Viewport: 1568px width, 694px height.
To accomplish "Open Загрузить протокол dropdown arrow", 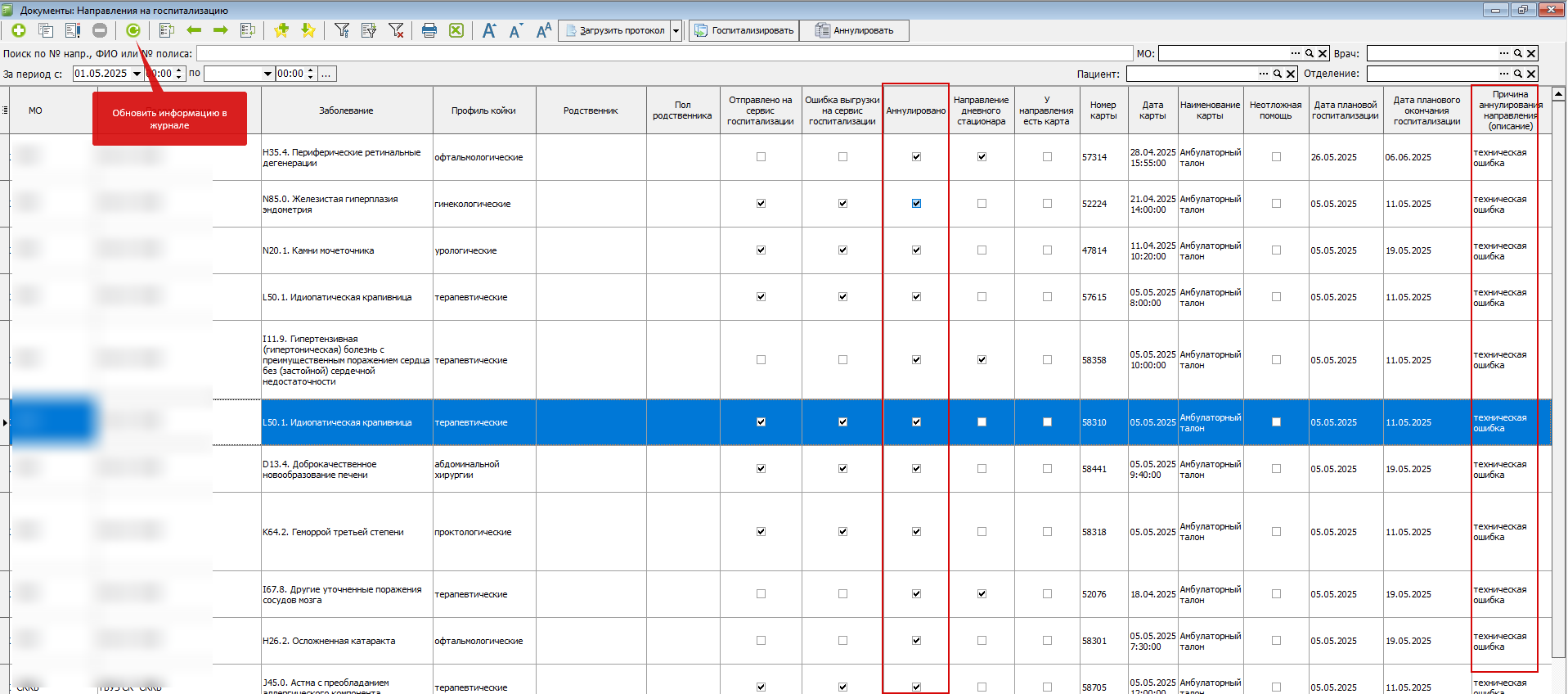I will point(676,30).
